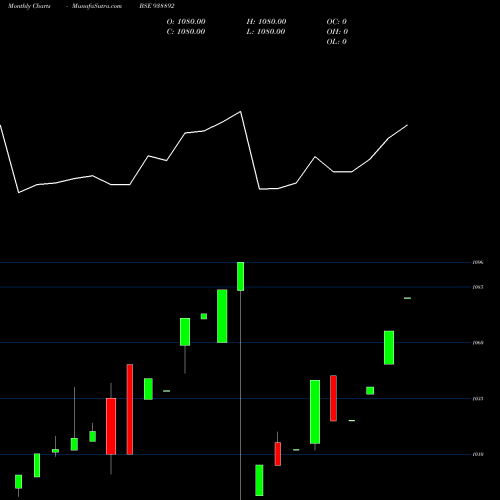This screenshot has height=500, width=500.
Task: Click the "BSE 938892" symbol label
Action: coord(157,6)
